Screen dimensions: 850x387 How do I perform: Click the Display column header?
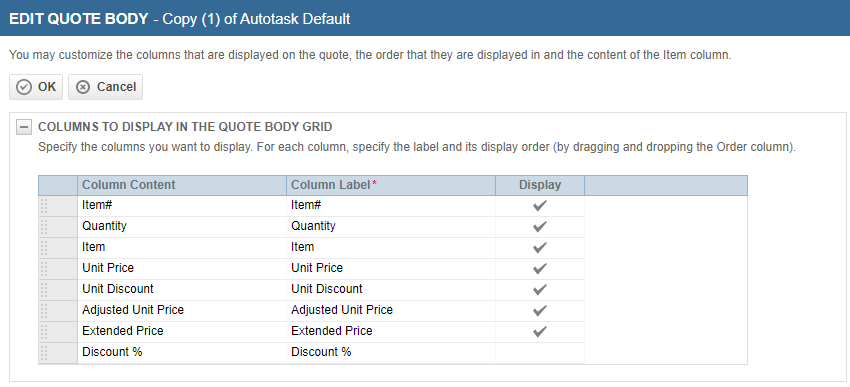tap(540, 185)
